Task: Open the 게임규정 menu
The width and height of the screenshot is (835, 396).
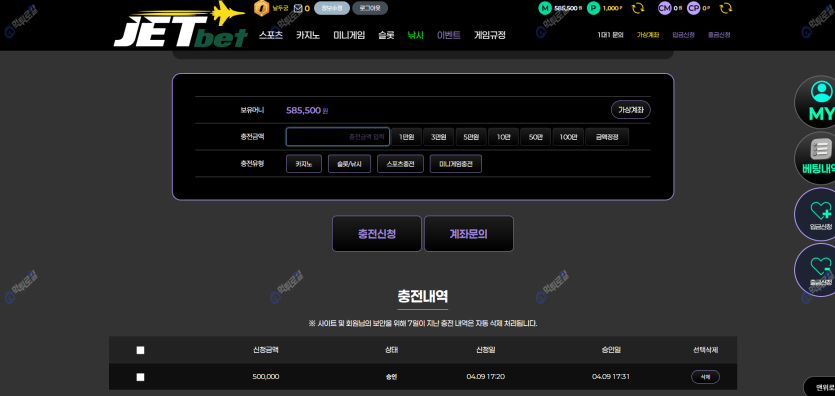Action: pyautogui.click(x=490, y=35)
